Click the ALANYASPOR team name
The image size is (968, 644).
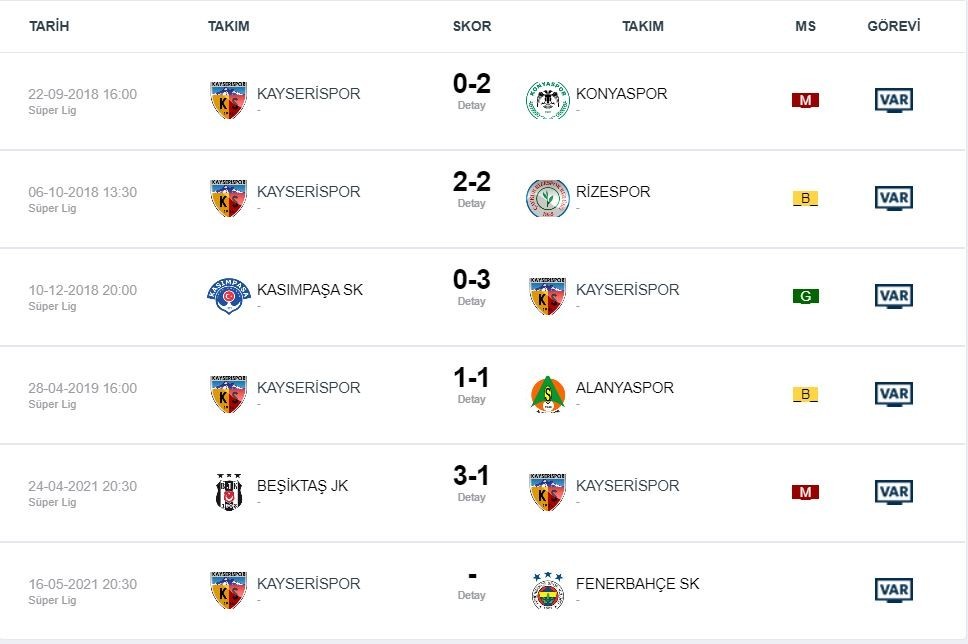[x=625, y=388]
